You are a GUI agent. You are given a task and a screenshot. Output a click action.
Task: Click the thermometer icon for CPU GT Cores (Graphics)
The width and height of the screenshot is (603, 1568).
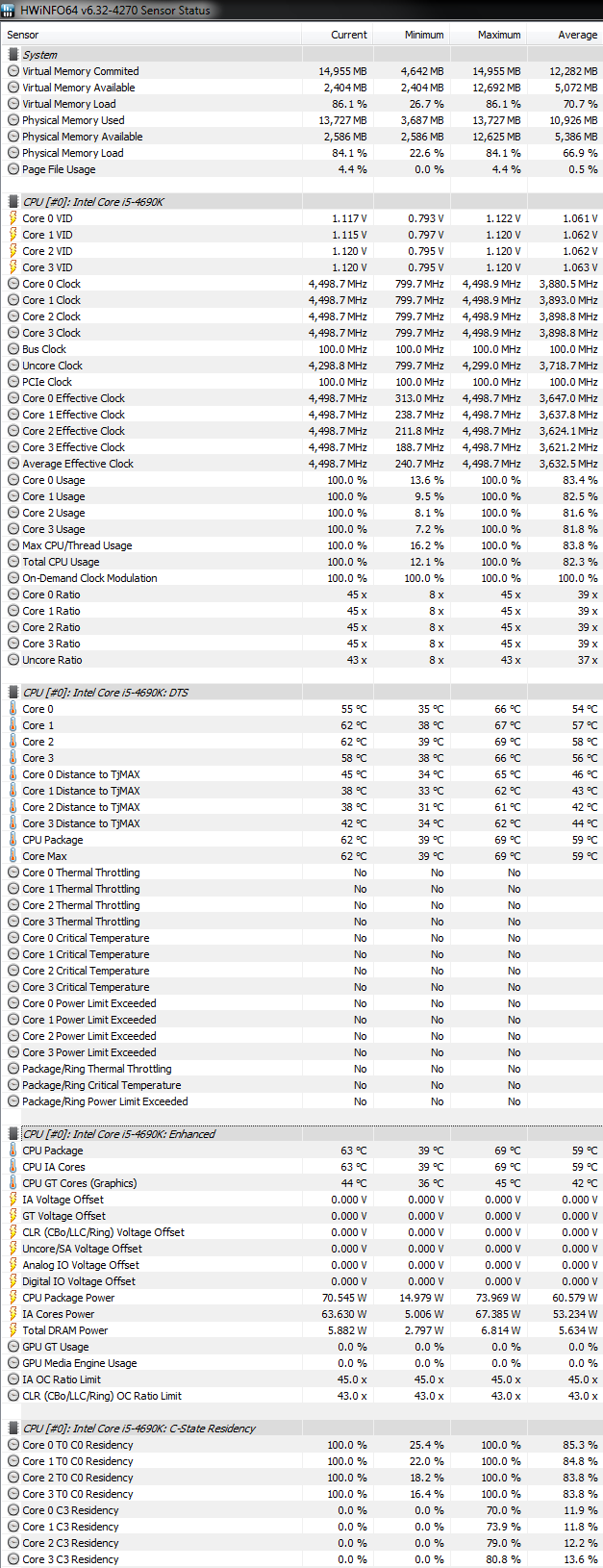coord(13,1183)
